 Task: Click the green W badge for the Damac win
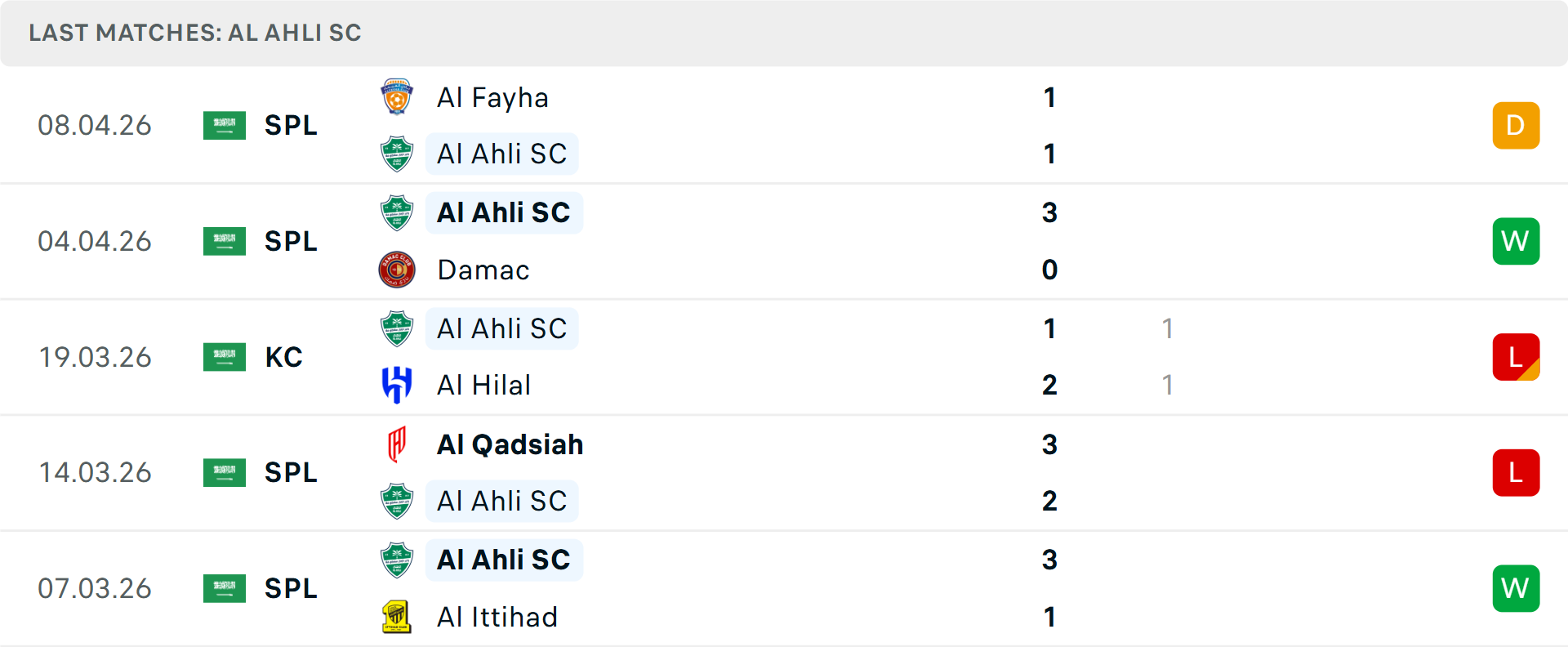point(1516,241)
